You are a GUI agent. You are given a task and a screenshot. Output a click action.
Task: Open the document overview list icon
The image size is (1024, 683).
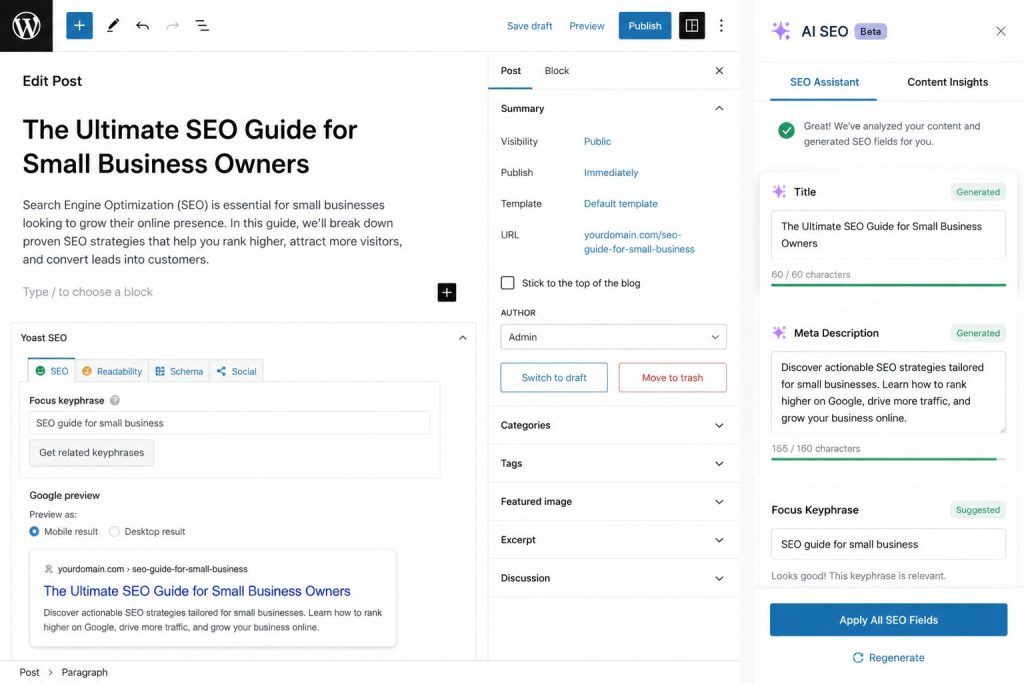point(202,25)
